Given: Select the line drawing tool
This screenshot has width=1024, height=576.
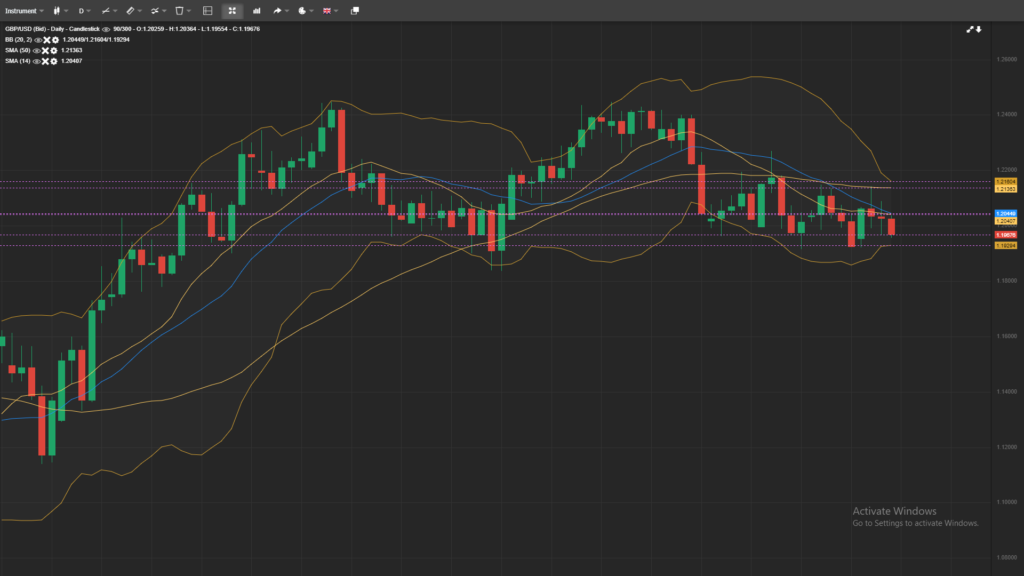Looking at the screenshot, I should coord(106,11).
